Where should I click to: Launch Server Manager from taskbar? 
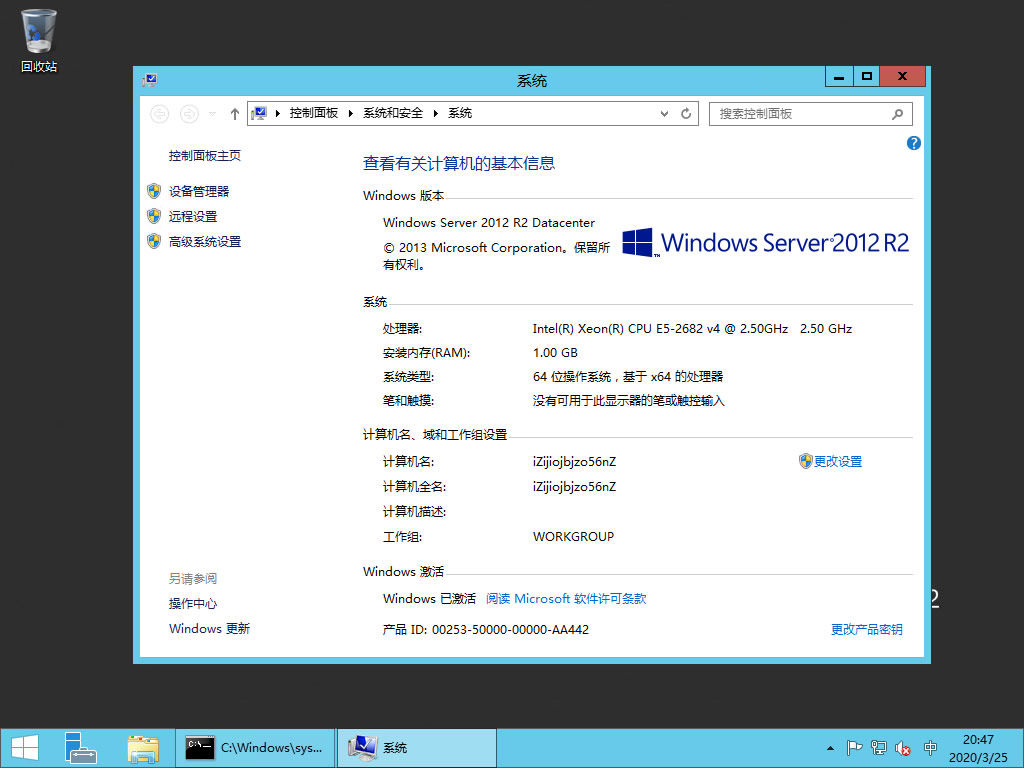(x=80, y=748)
